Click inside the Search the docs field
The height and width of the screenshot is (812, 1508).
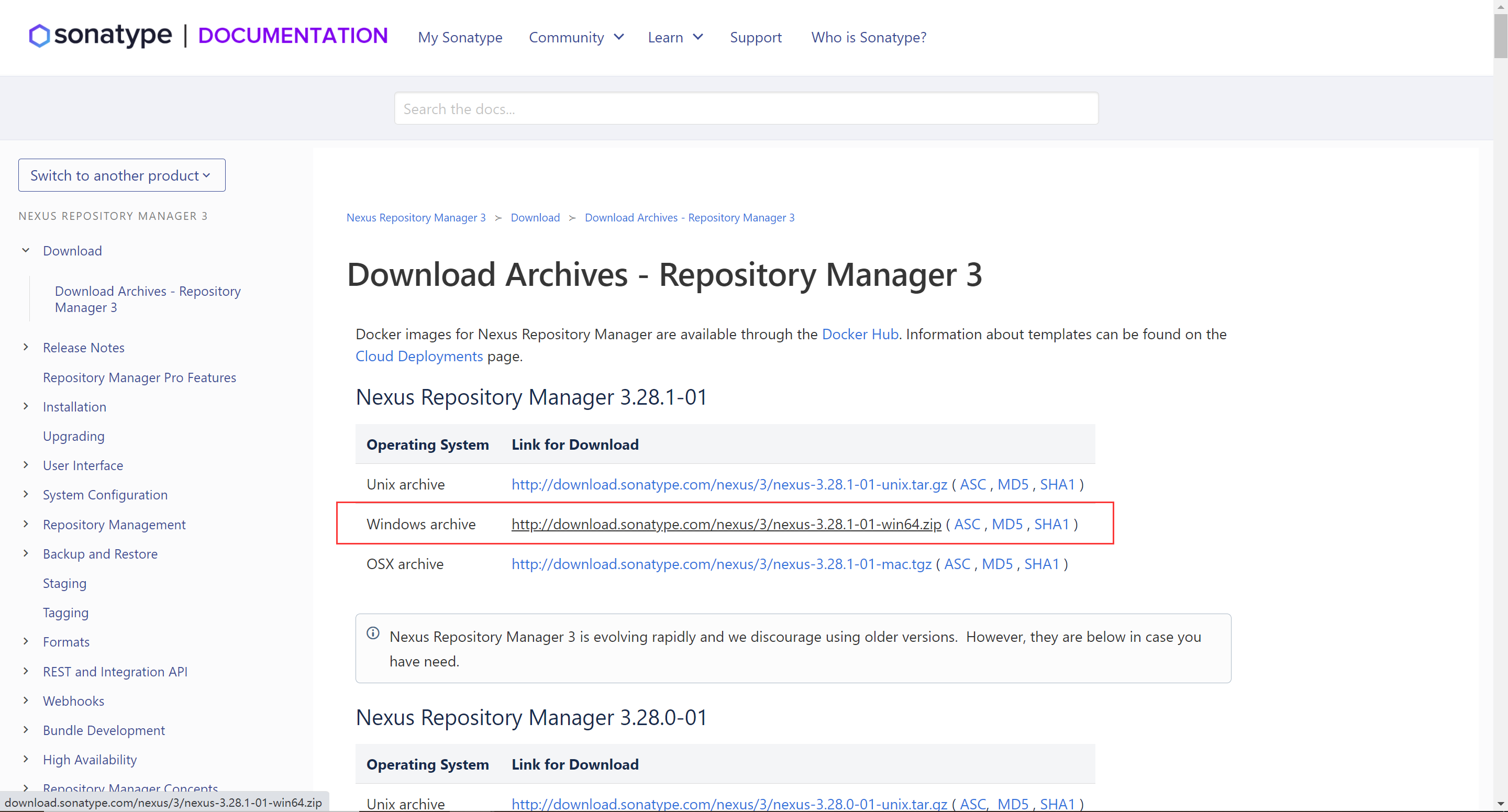pos(746,109)
